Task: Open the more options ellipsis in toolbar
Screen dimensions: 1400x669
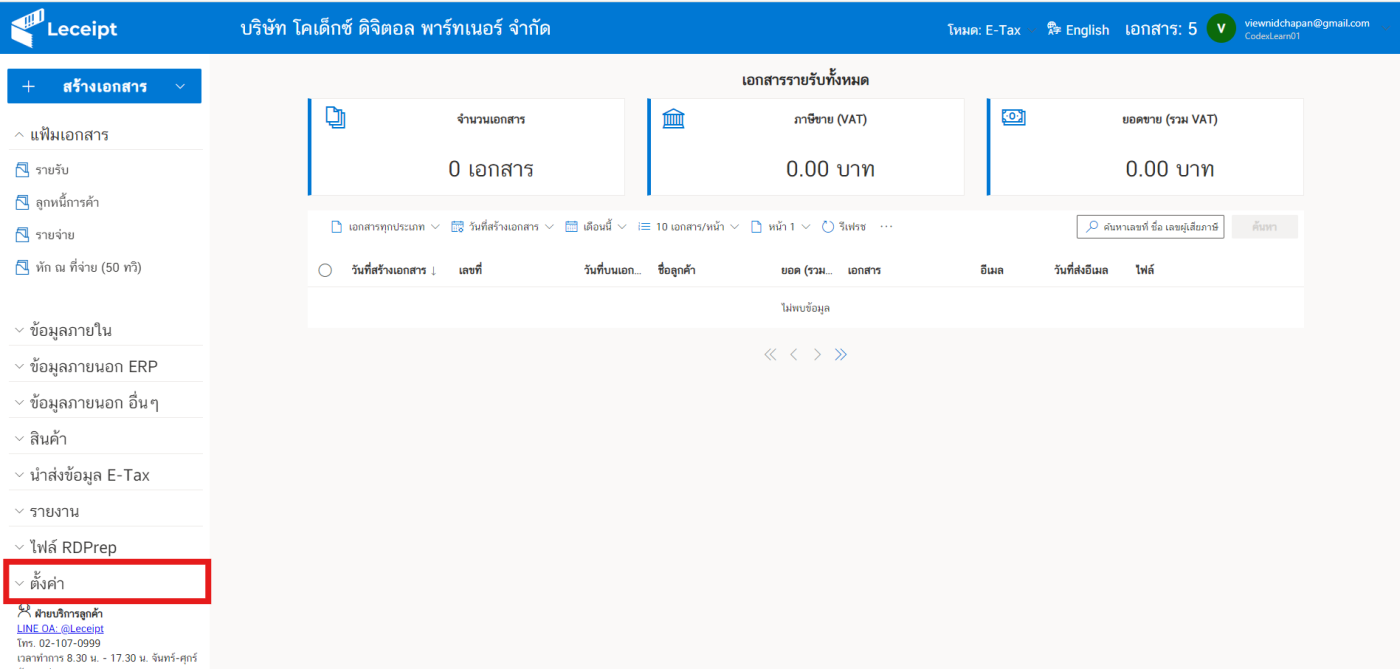Action: pyautogui.click(x=886, y=227)
